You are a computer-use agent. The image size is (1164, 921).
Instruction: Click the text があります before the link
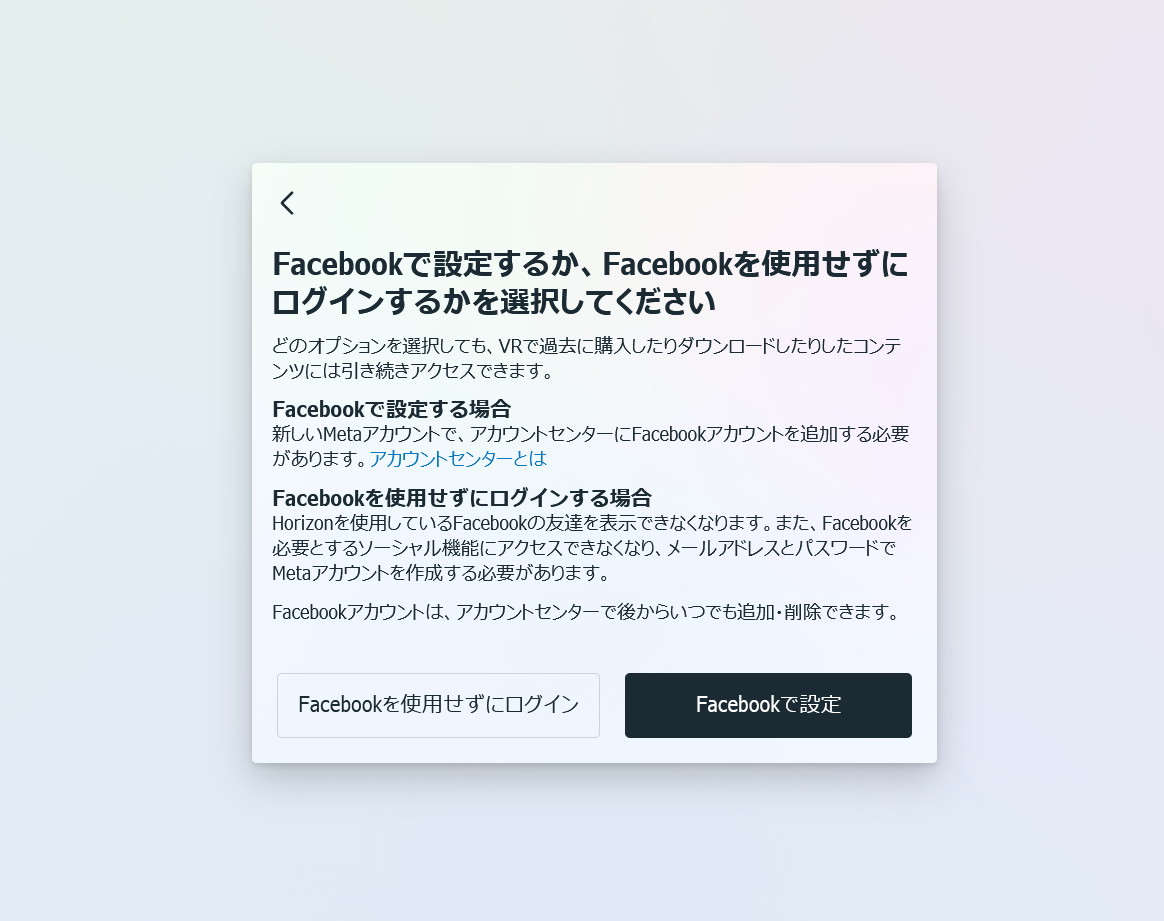point(319,459)
